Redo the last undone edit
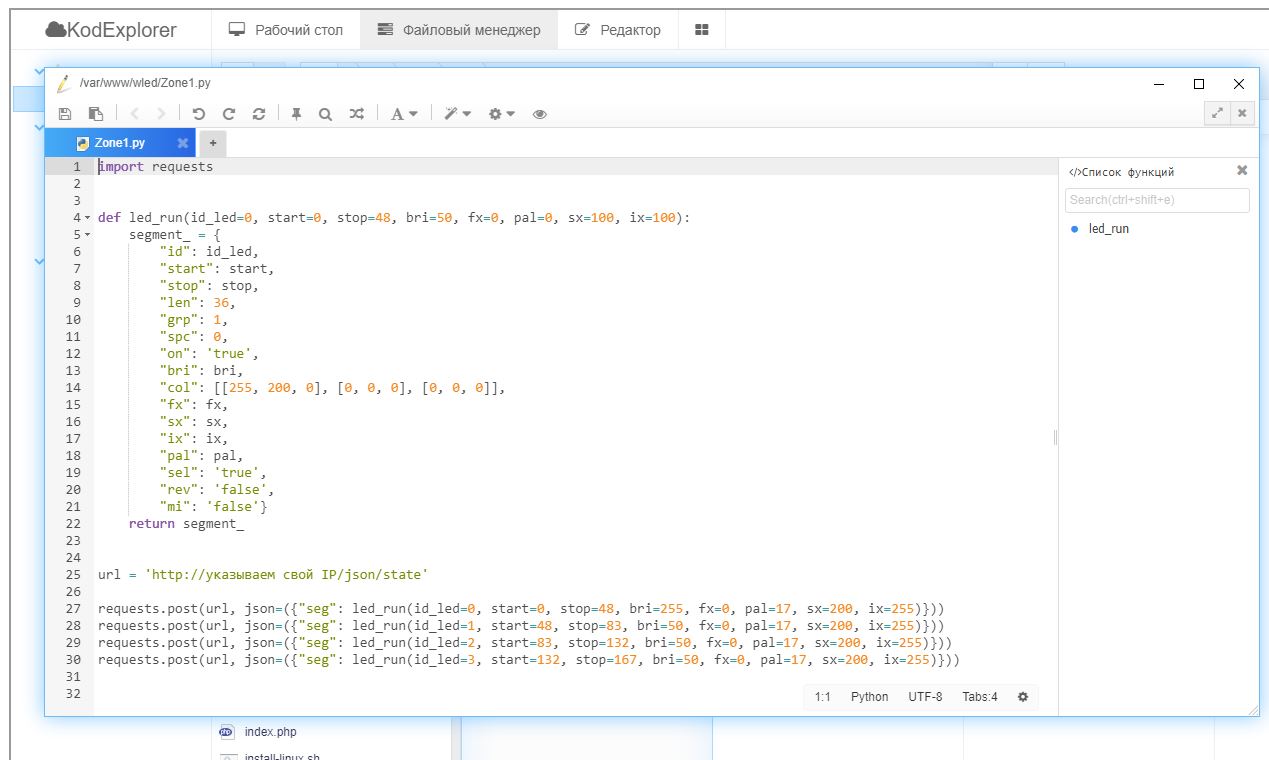1269x760 pixels. click(229, 114)
